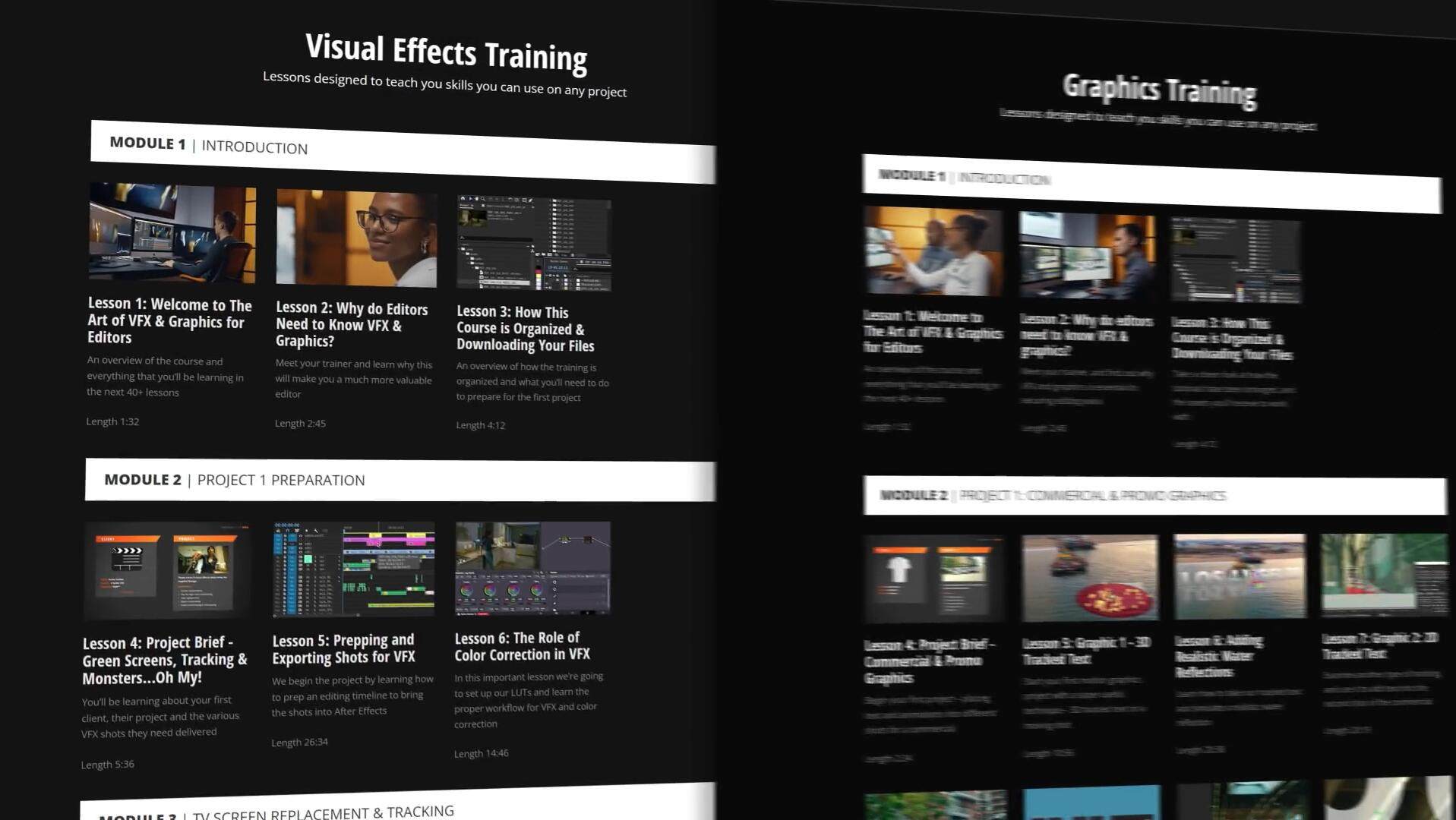The height and width of the screenshot is (820, 1456).
Task: Open Lesson 6 color correction thumbnail
Action: pyautogui.click(x=532, y=567)
